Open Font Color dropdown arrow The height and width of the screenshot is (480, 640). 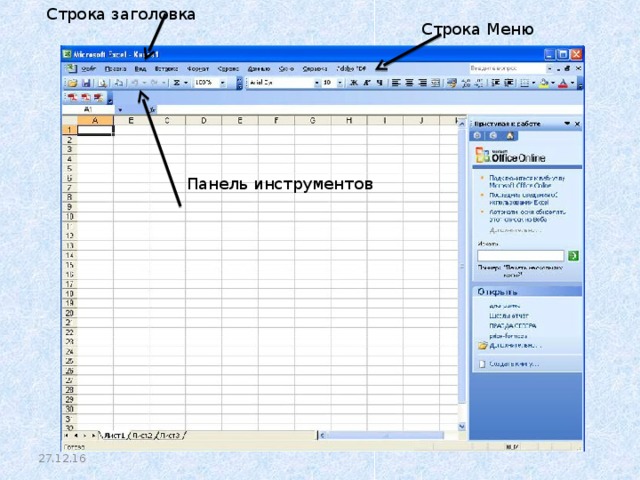pos(573,83)
